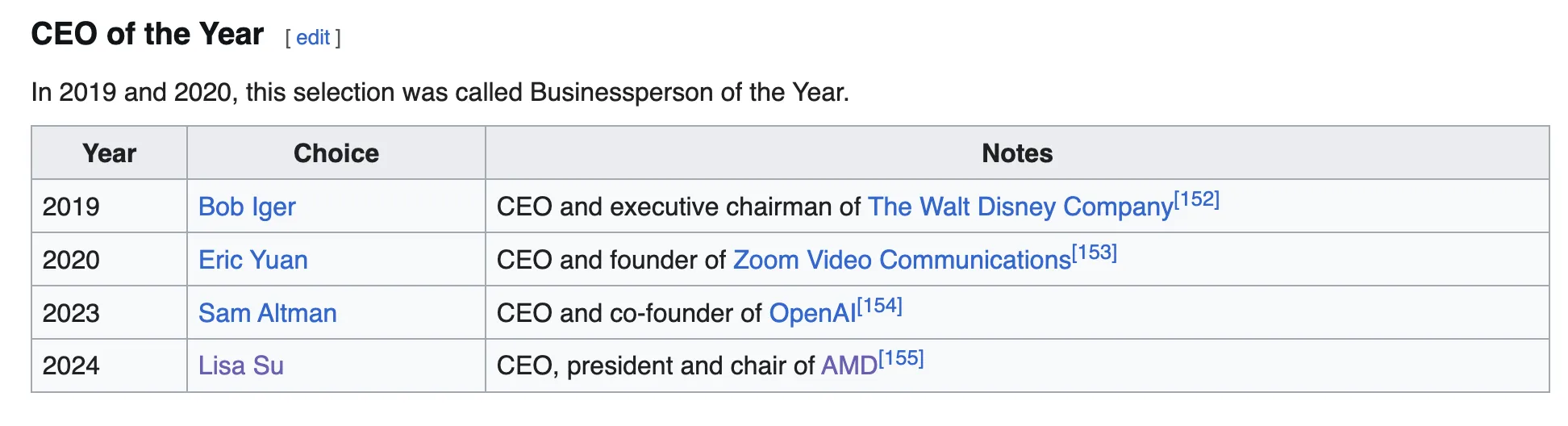Go to the AMD article link

coord(849,365)
